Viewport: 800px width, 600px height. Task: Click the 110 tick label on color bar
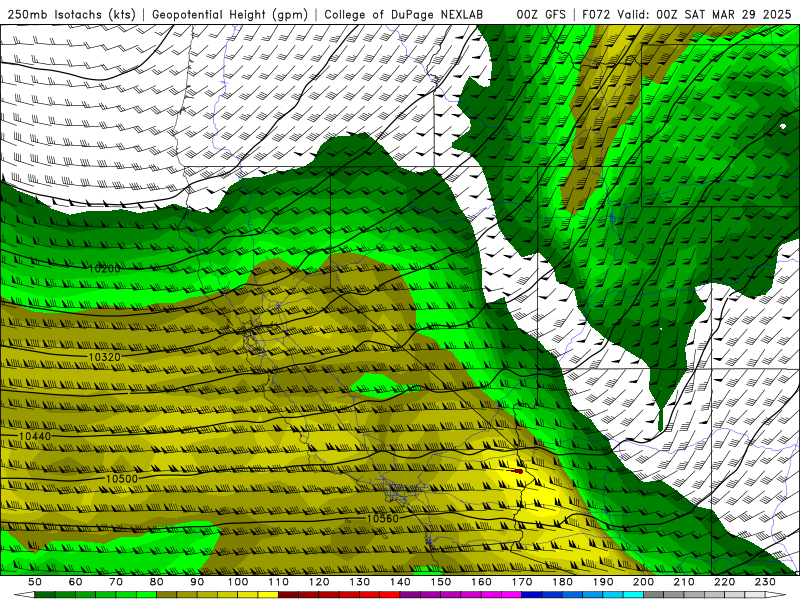pyautogui.click(x=278, y=582)
